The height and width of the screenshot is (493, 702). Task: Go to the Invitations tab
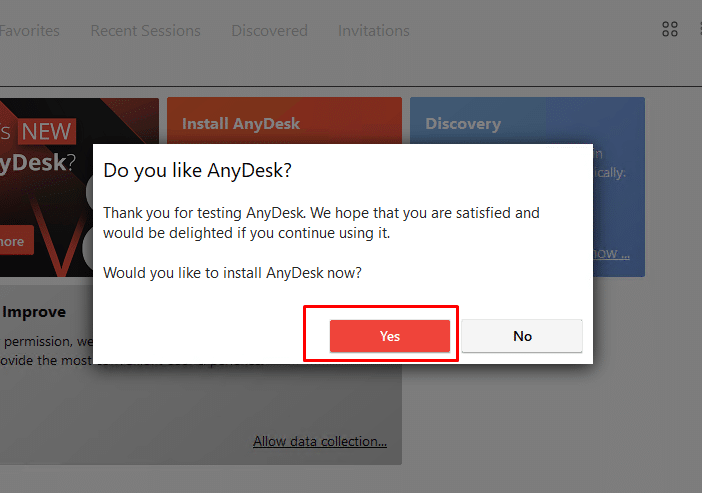tap(374, 30)
